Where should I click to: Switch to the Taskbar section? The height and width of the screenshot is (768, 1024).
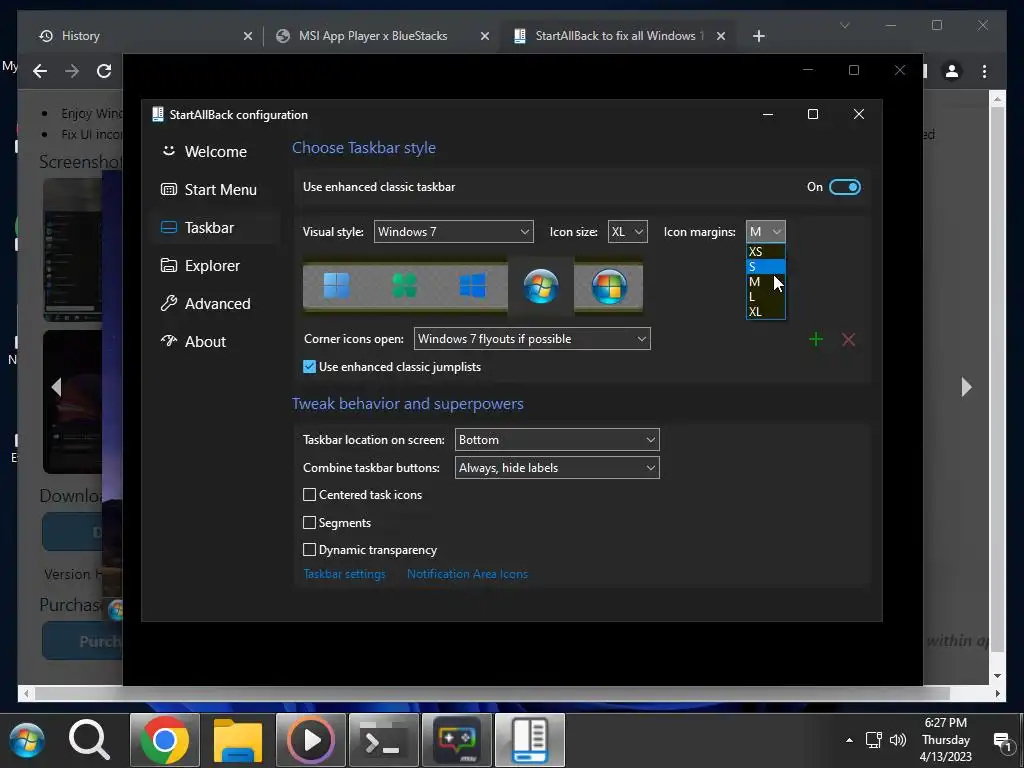coord(215,227)
